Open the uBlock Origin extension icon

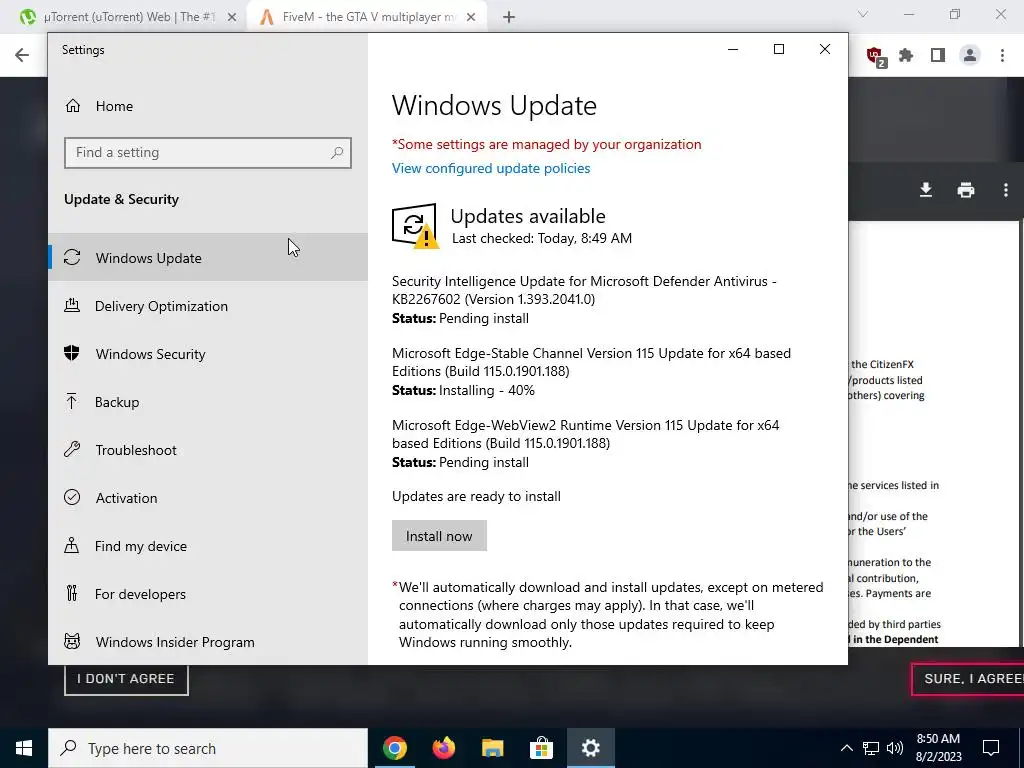(x=876, y=56)
